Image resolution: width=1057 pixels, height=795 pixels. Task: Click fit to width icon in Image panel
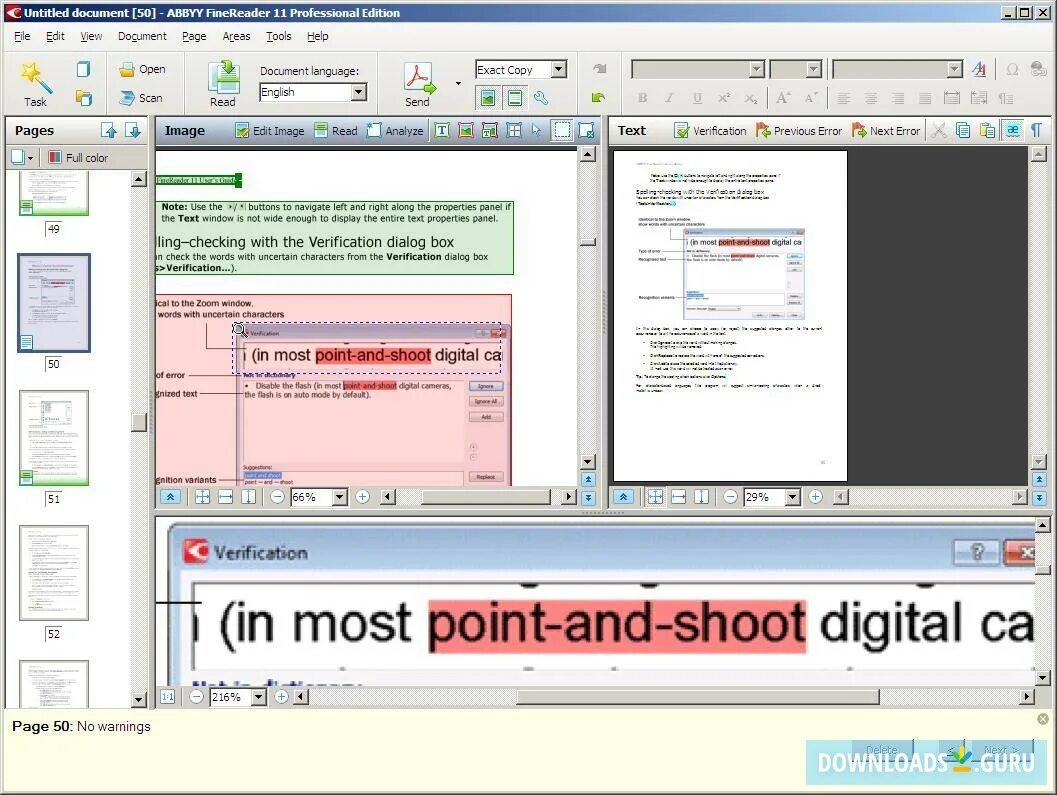225,497
